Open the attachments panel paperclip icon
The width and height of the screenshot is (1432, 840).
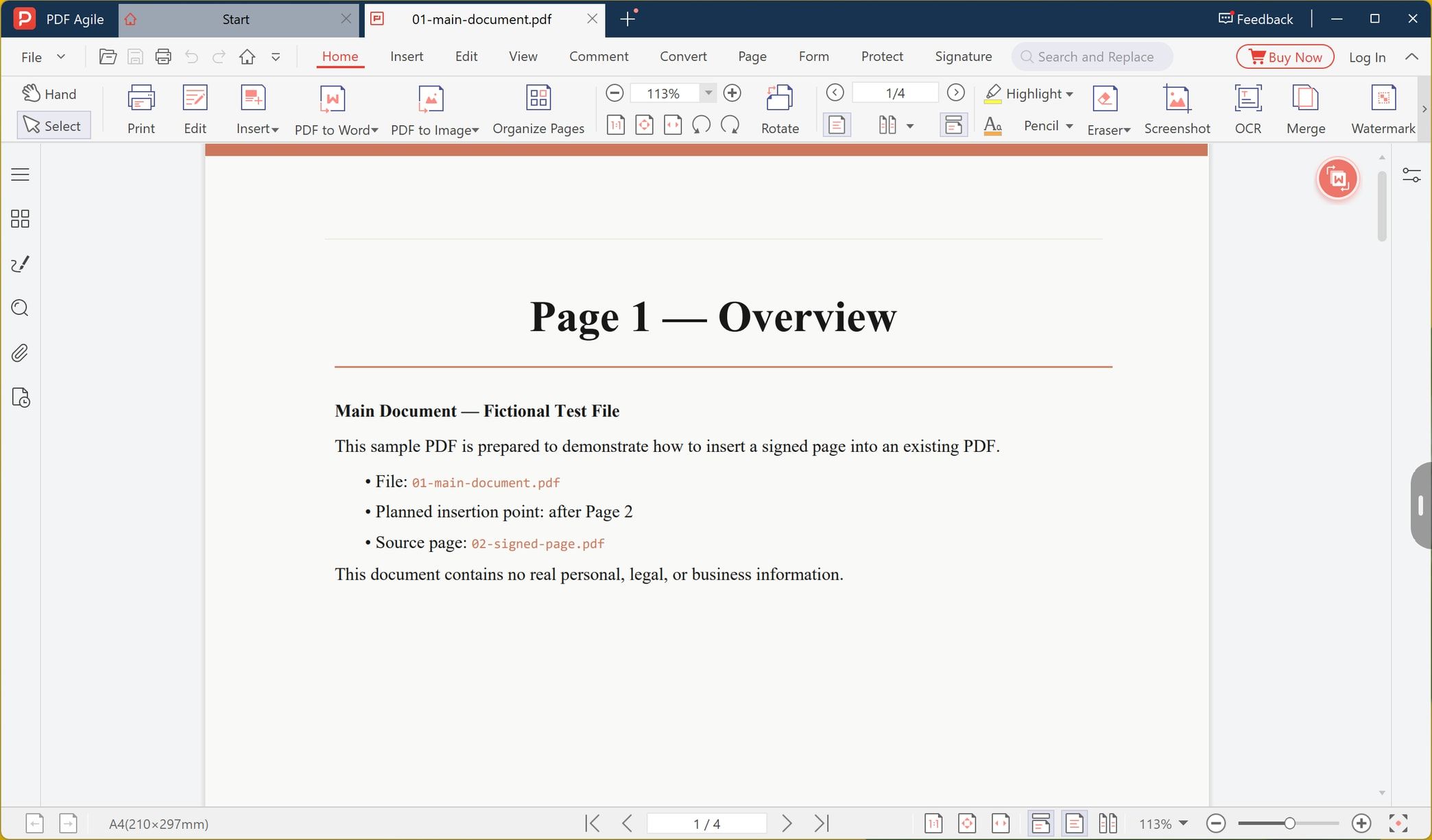[x=21, y=353]
